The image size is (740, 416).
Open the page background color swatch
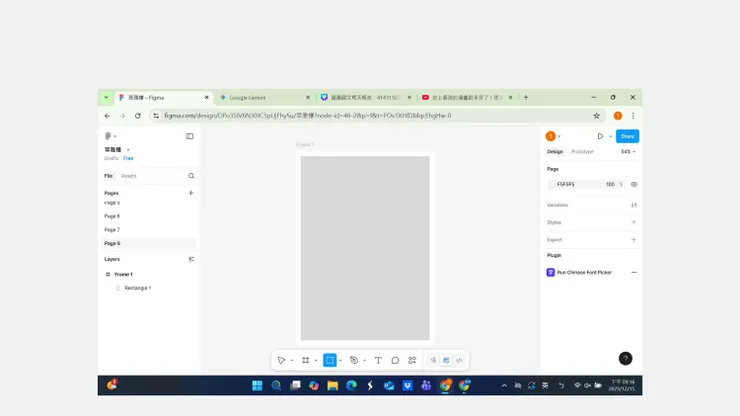pos(551,184)
